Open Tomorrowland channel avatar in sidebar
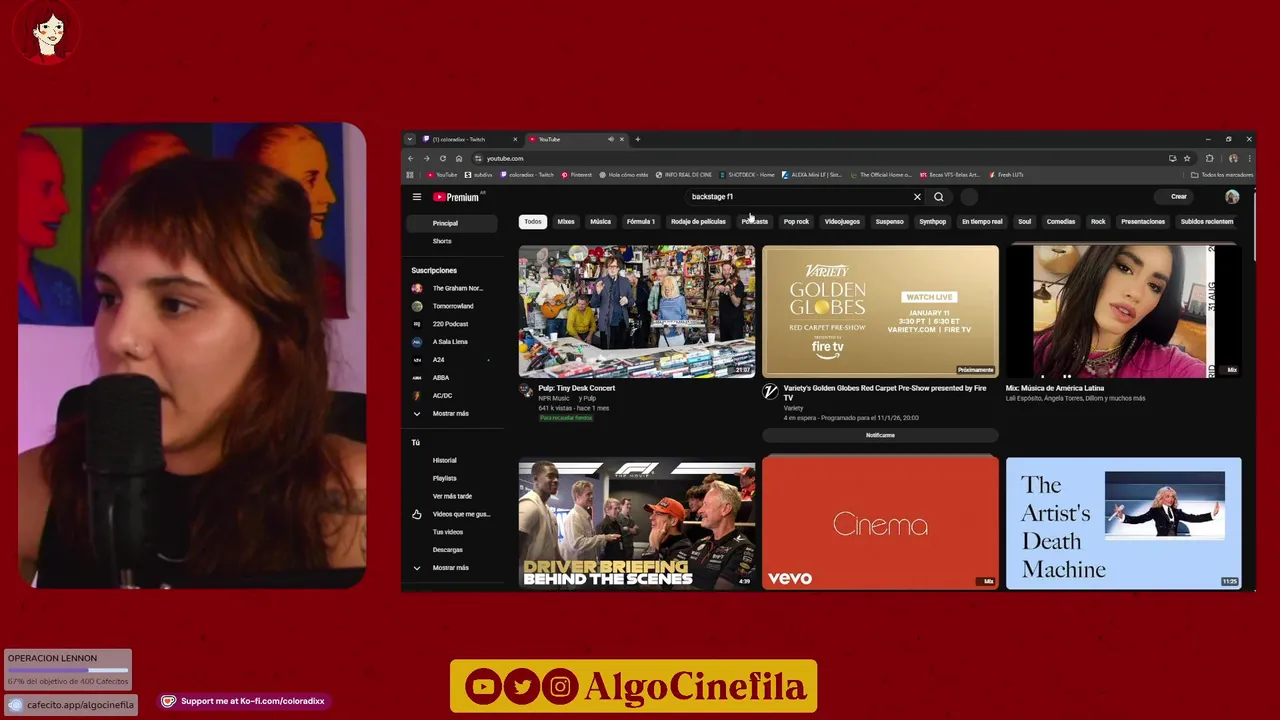 (417, 306)
